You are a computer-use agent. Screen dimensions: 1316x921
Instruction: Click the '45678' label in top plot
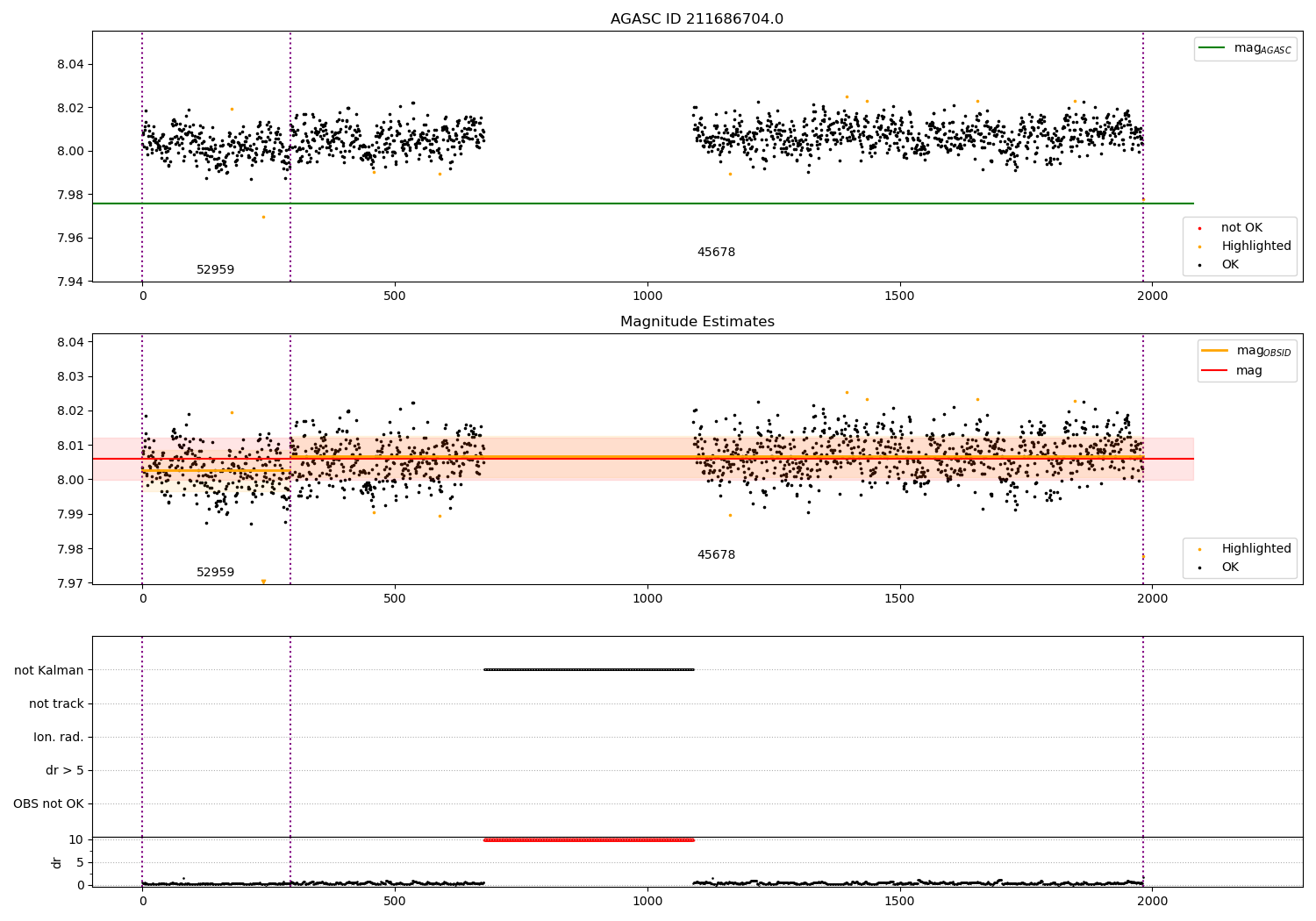click(x=716, y=253)
